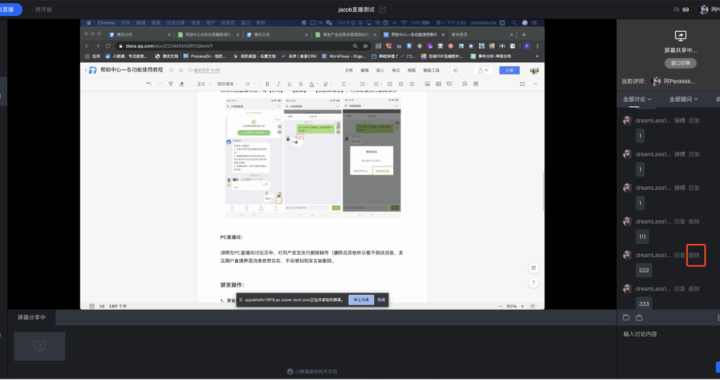
Task: Click the add collaborator icon
Action: 483,70
